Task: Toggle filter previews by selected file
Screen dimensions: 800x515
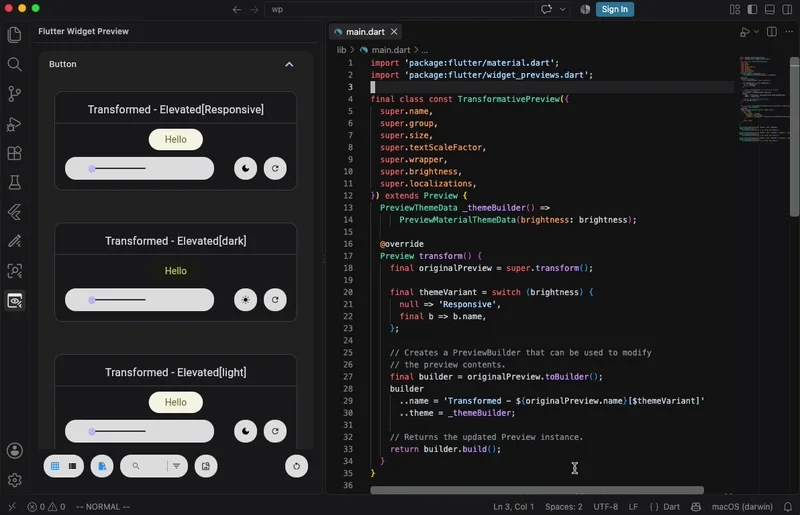Action: 102,466
